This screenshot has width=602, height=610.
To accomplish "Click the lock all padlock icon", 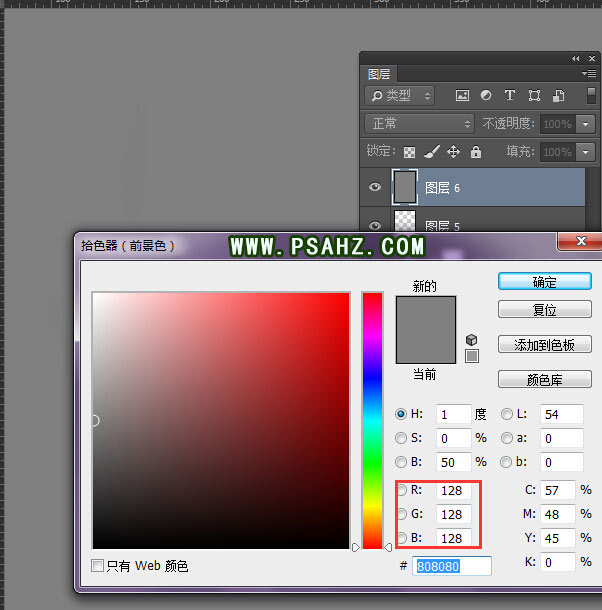I will pos(476,152).
